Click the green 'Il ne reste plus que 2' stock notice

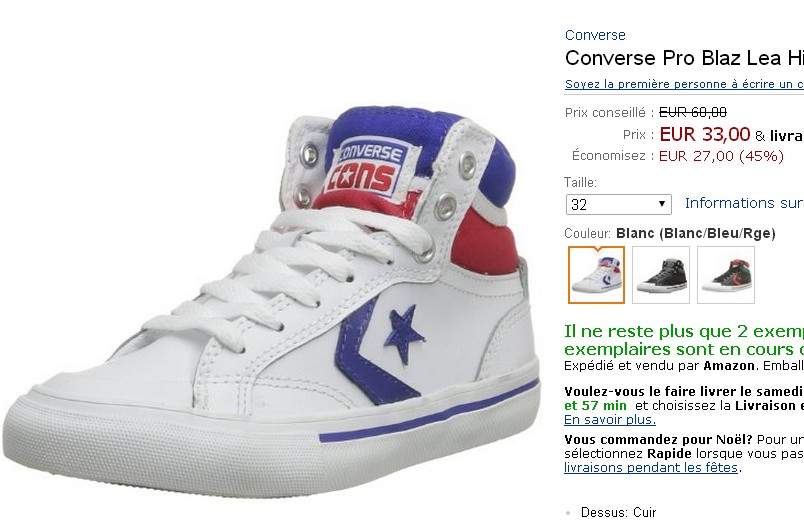point(684,330)
